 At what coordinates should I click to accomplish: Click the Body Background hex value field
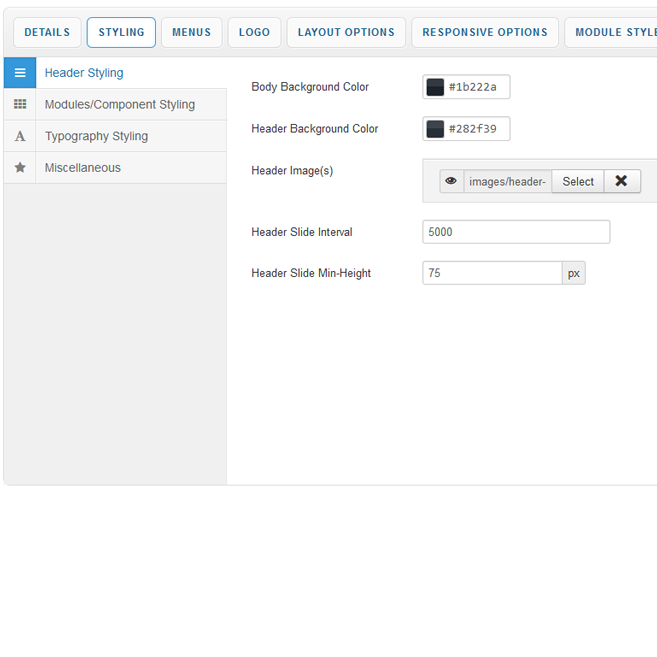[477, 88]
